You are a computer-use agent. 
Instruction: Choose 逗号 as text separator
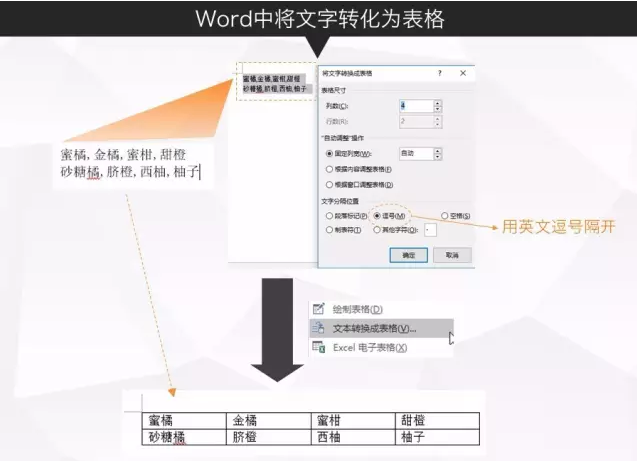click(377, 215)
